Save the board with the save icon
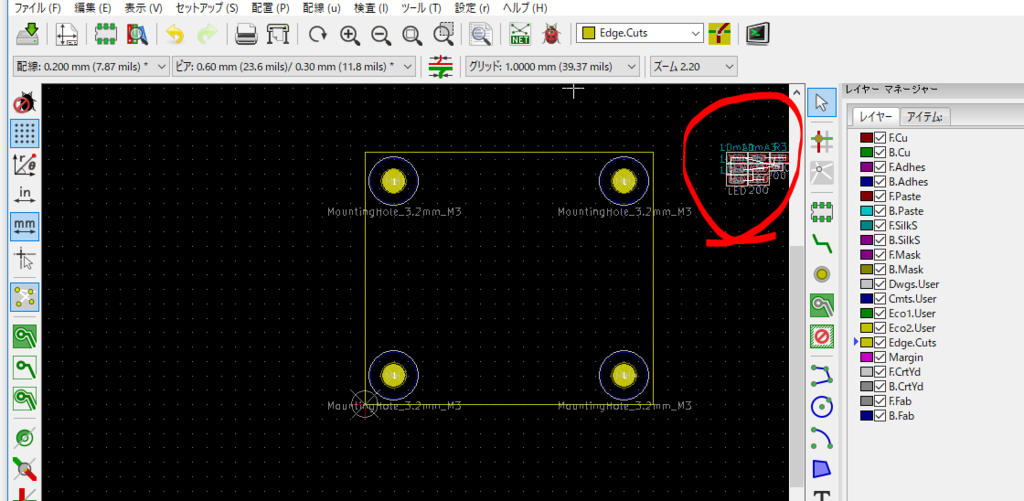Image resolution: width=1024 pixels, height=501 pixels. 27,33
